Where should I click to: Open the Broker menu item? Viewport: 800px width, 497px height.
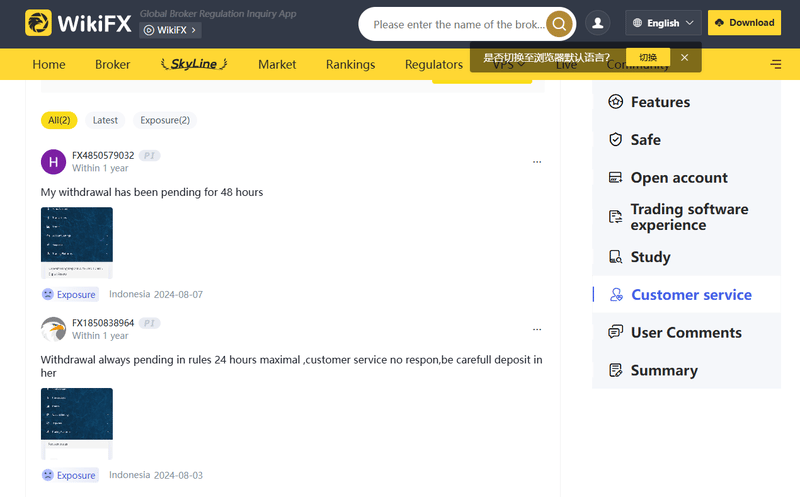(112, 64)
